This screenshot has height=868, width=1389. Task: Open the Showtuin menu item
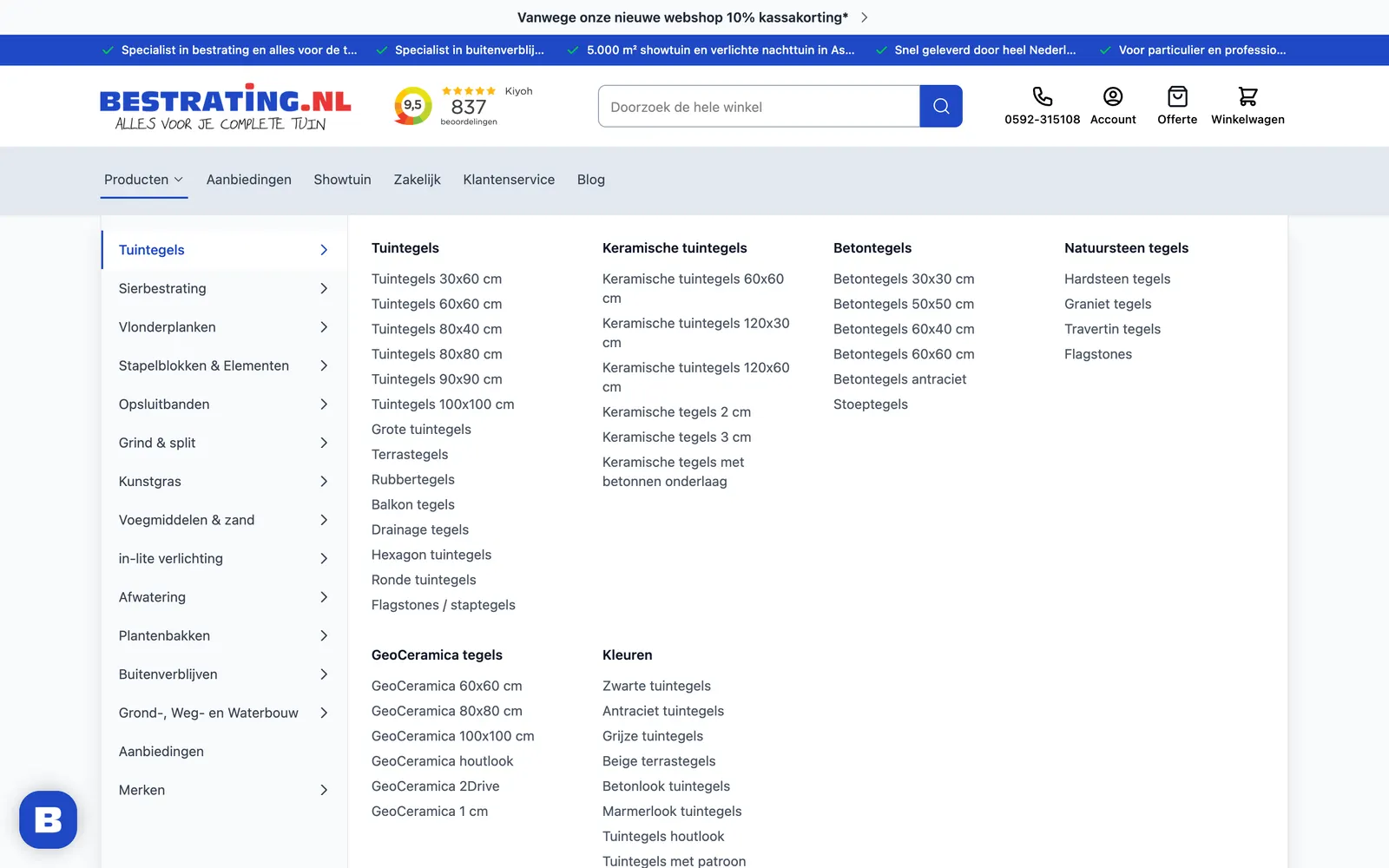click(x=342, y=180)
